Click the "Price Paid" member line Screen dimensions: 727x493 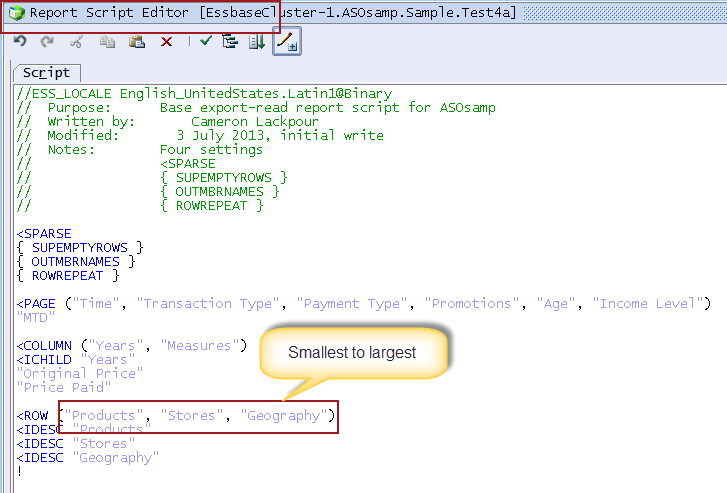64,388
